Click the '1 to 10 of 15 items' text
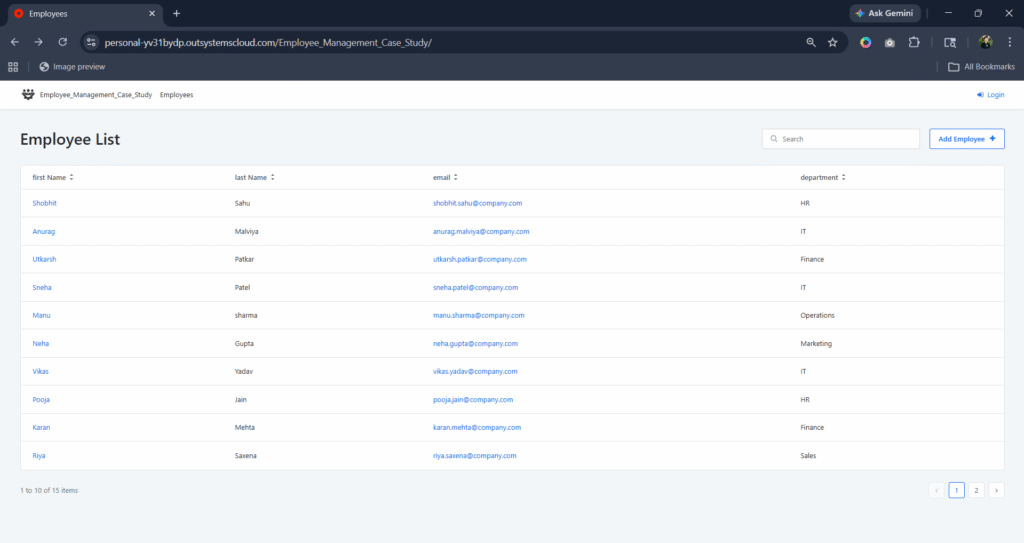This screenshot has height=543, width=1024. 49,490
